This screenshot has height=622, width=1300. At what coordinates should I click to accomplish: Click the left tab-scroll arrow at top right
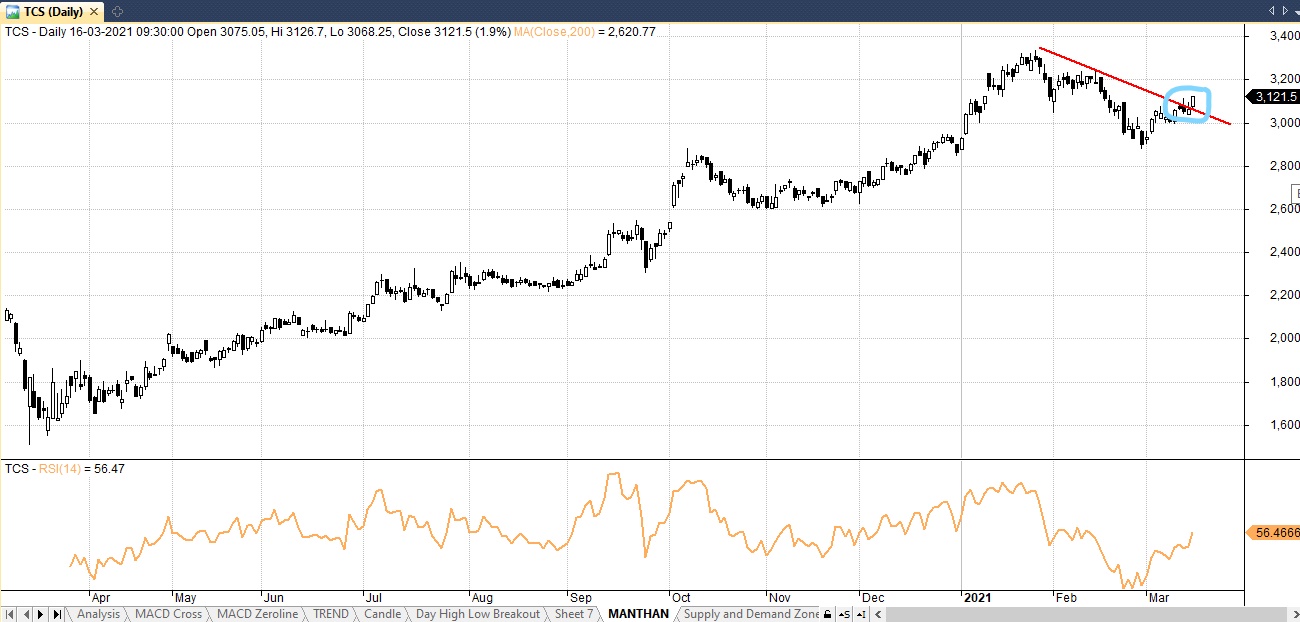pyautogui.click(x=1270, y=11)
